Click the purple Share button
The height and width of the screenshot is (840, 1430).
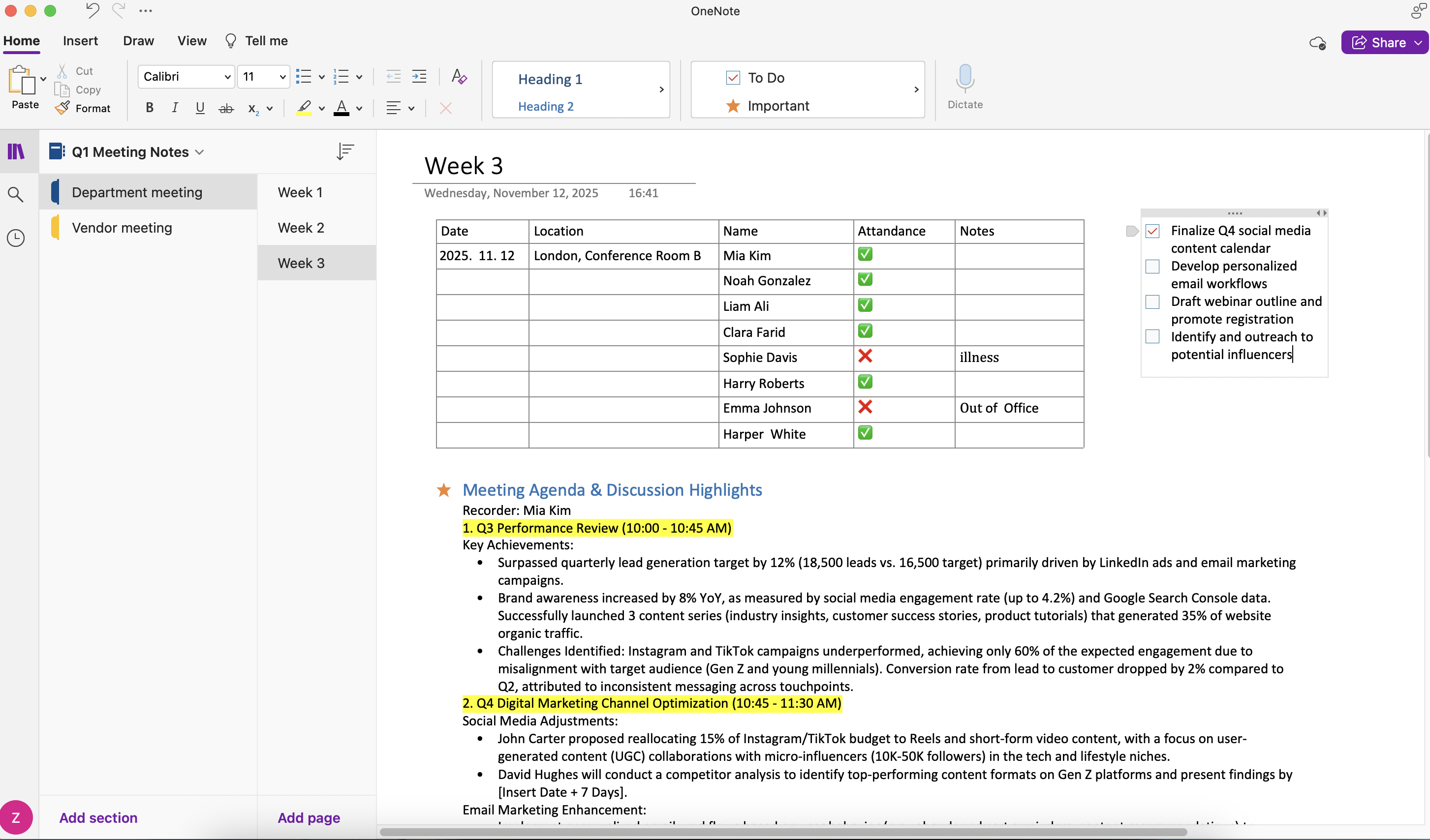point(1378,42)
